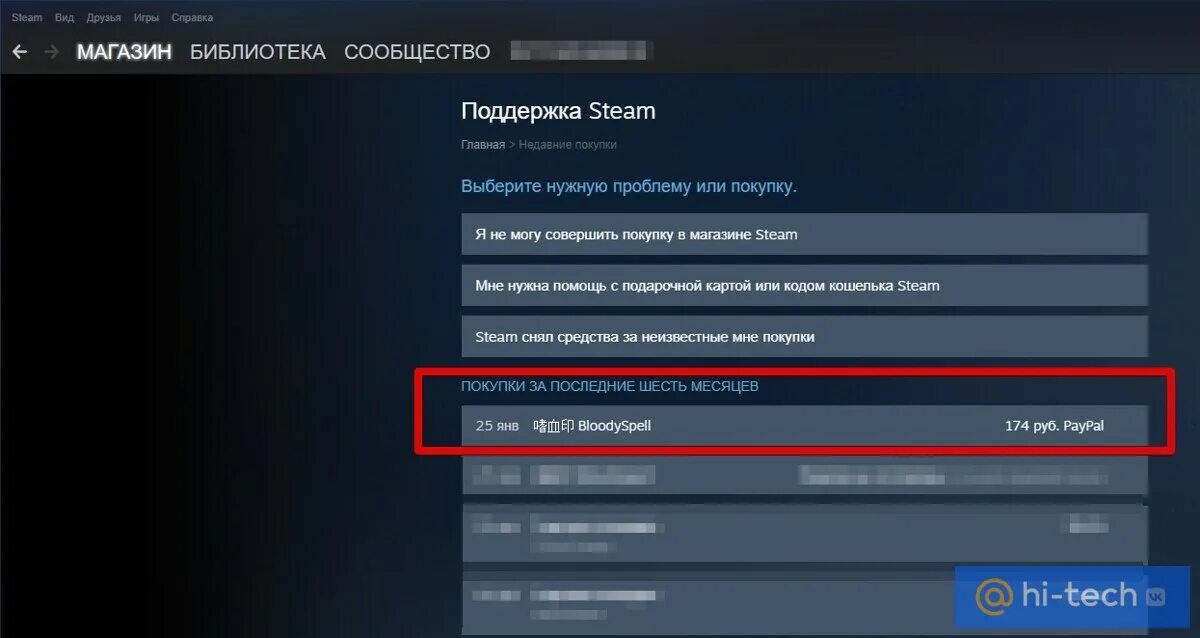This screenshot has width=1200, height=638.
Task: Select 'Я не могу совершить покупку' option
Action: [804, 235]
